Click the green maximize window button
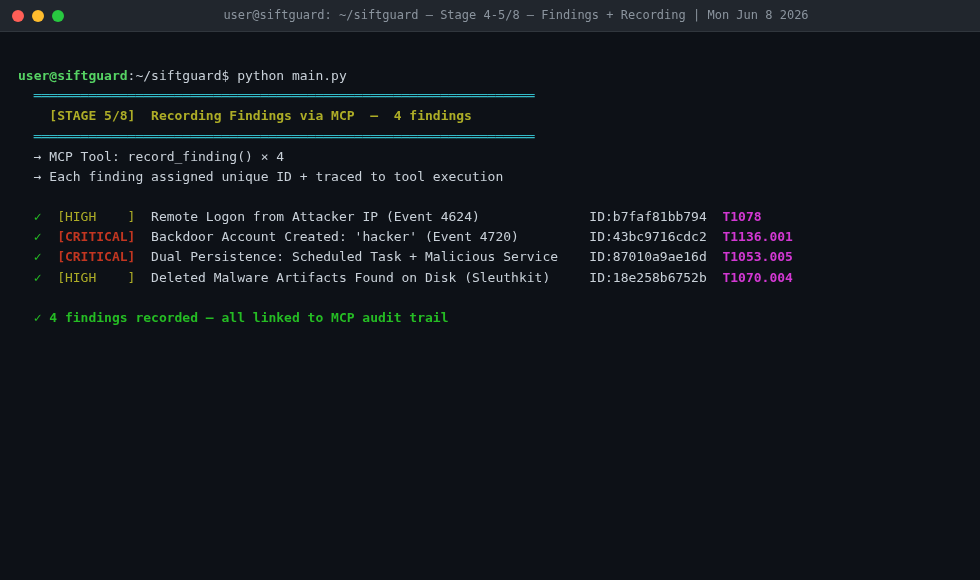This screenshot has height=580, width=980. 58,16
